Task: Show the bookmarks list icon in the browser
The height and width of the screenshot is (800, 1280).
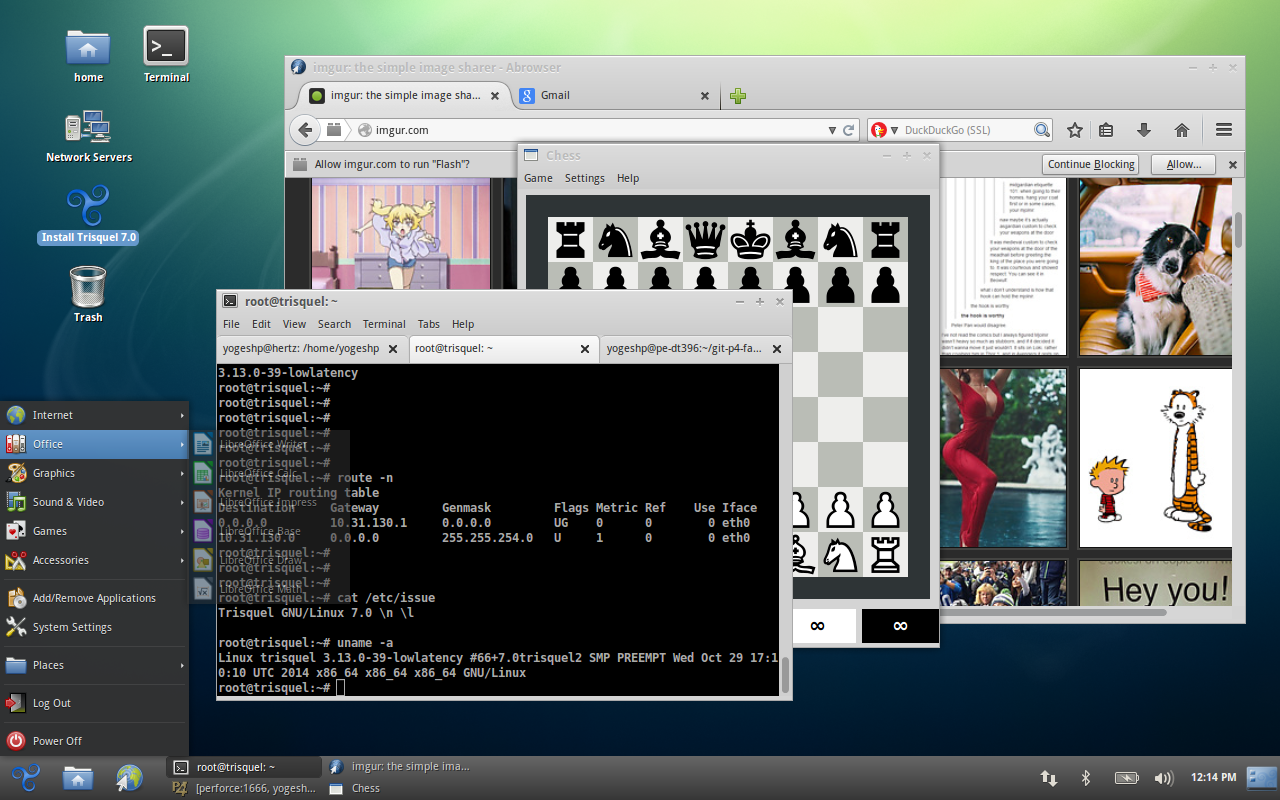Action: (1106, 130)
